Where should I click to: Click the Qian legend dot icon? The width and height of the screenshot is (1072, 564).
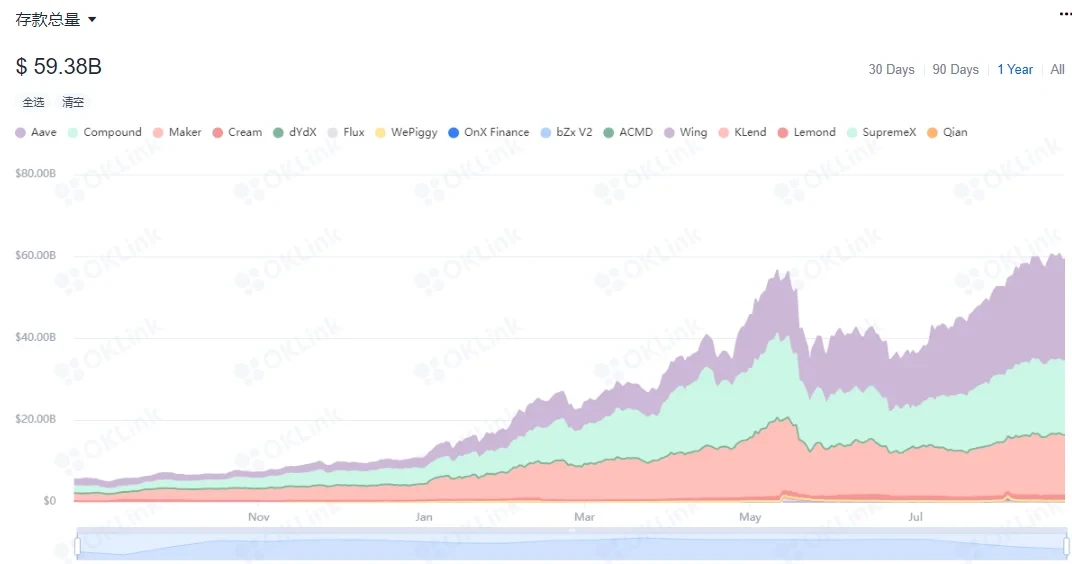click(933, 132)
